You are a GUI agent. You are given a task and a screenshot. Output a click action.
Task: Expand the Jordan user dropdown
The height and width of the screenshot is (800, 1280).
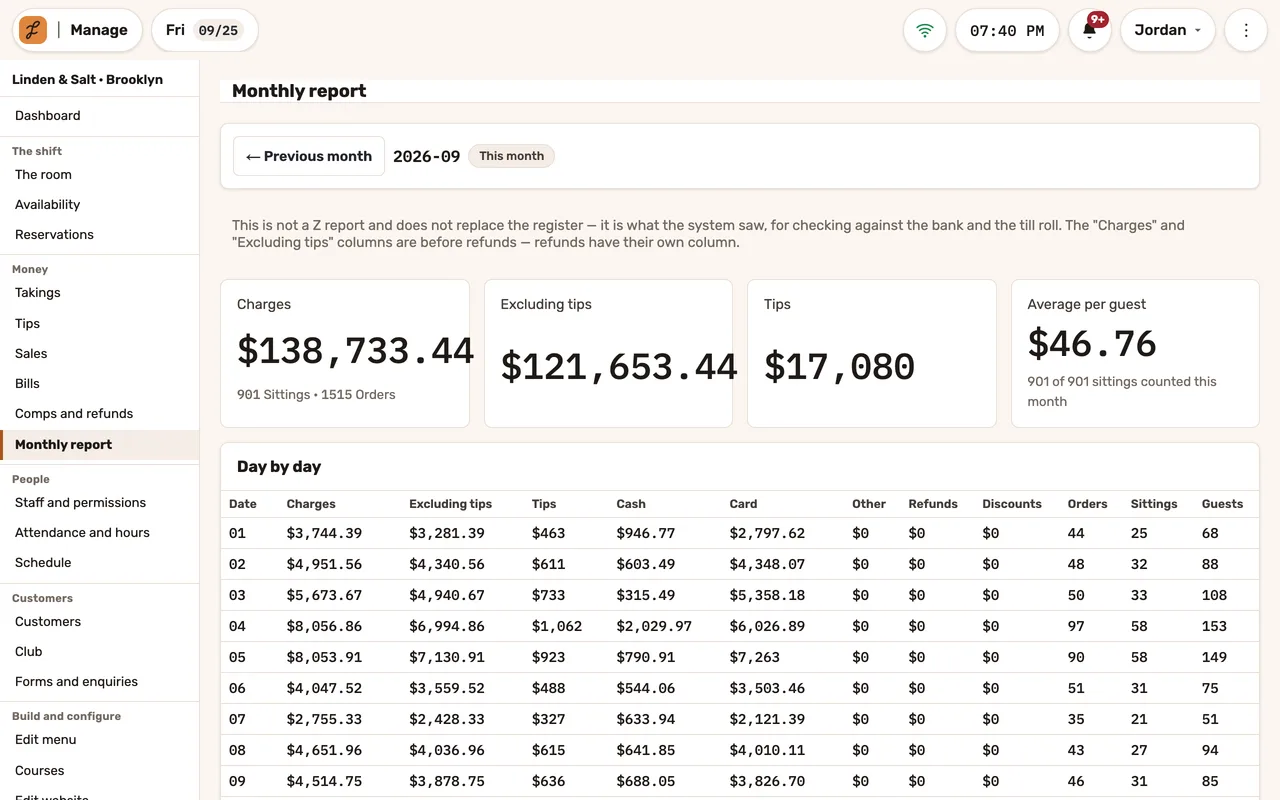(1167, 30)
